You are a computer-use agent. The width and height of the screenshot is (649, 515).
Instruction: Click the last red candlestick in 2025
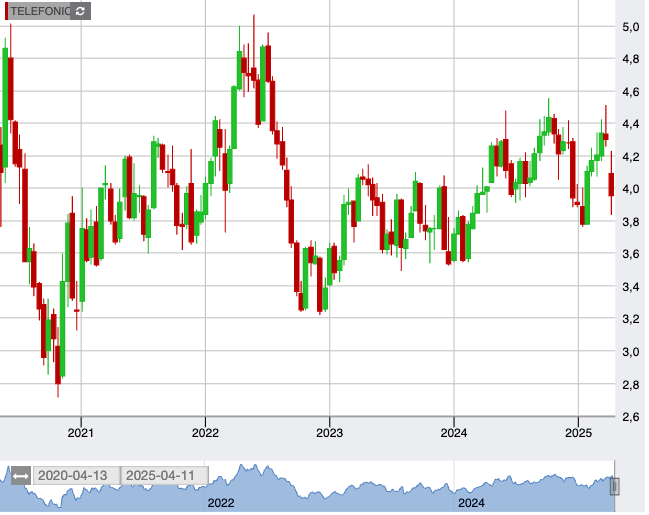point(611,184)
